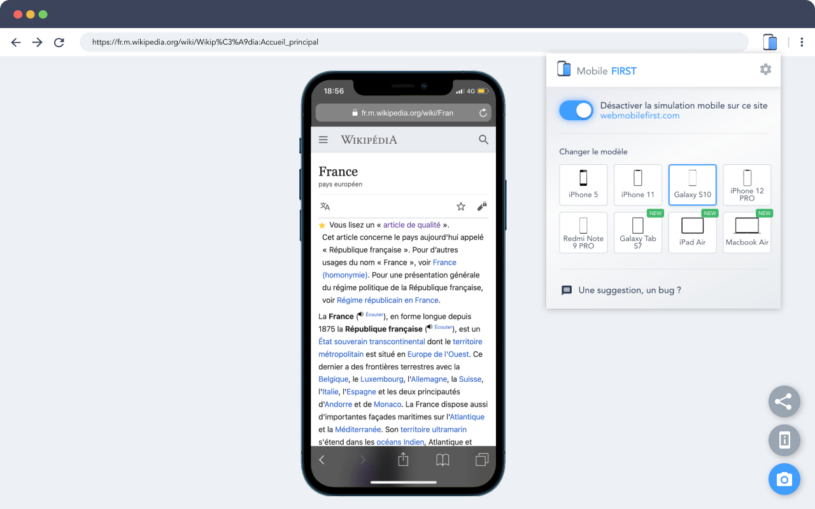Select the iPhone 12 PRO model

coord(747,185)
